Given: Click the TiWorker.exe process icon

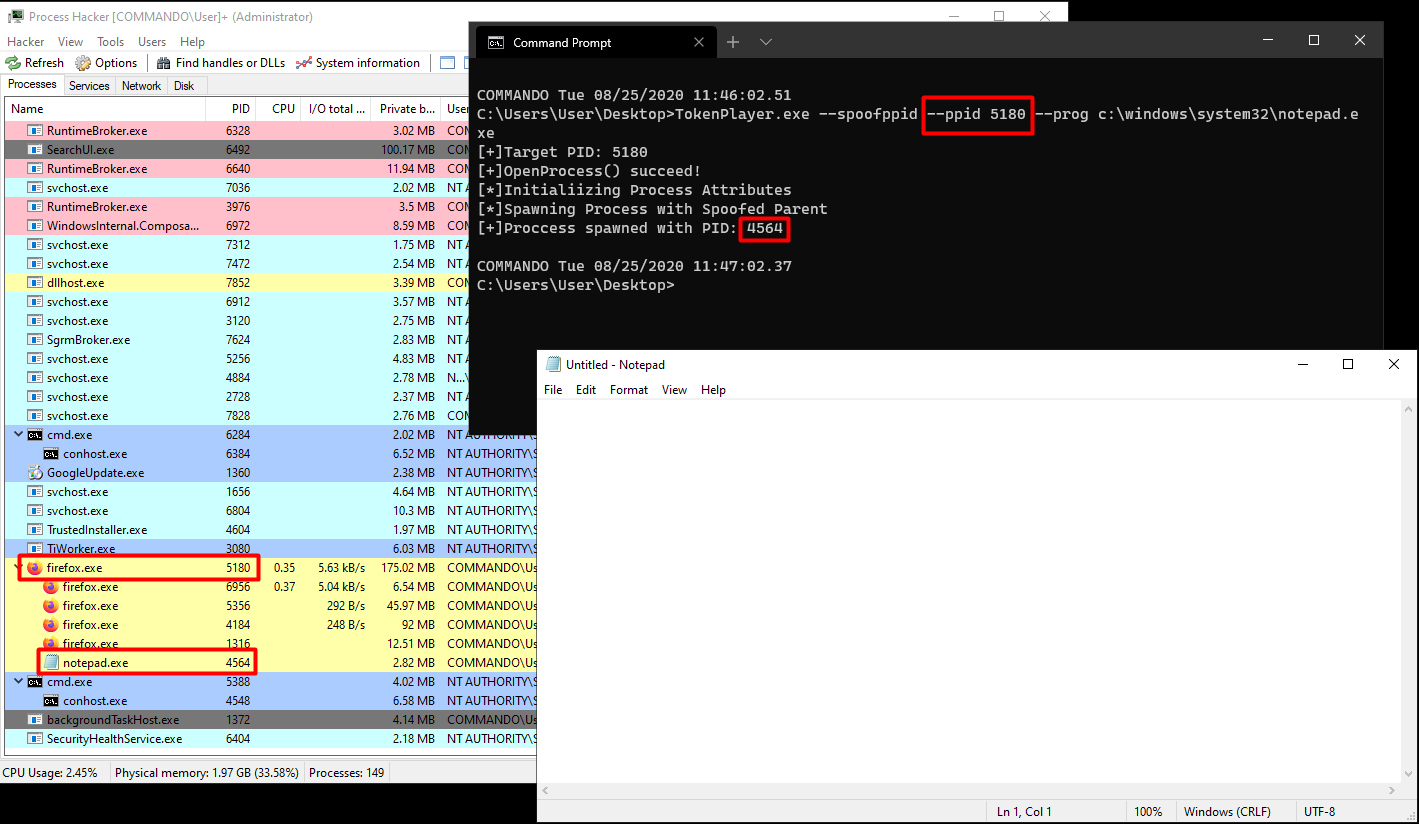Looking at the screenshot, I should (35, 549).
